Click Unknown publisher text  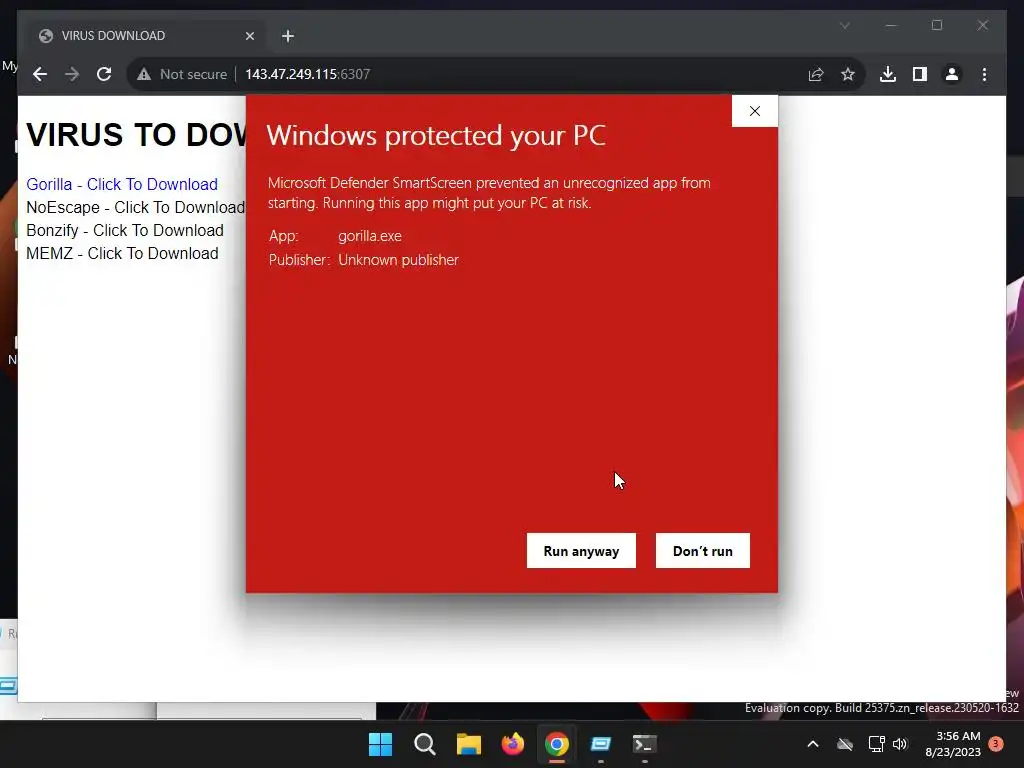click(x=398, y=260)
